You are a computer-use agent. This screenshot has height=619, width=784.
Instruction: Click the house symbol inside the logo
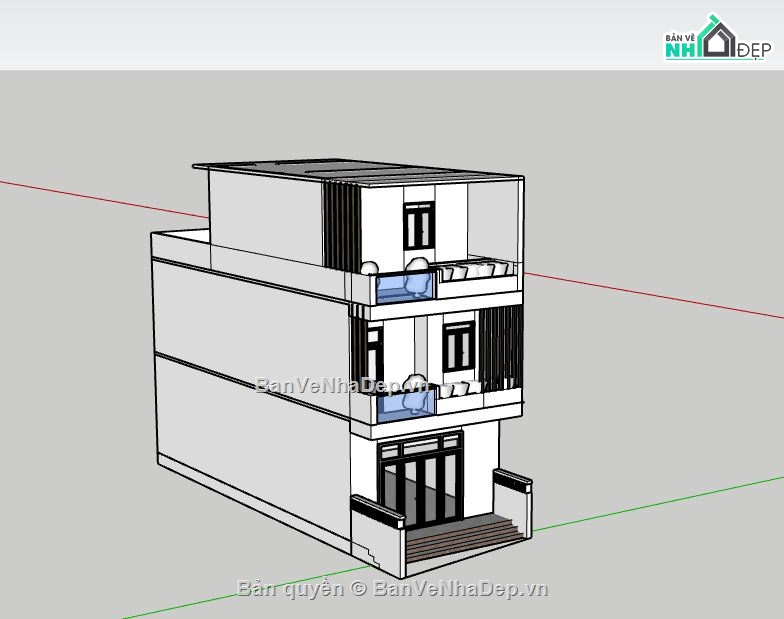[x=720, y=40]
